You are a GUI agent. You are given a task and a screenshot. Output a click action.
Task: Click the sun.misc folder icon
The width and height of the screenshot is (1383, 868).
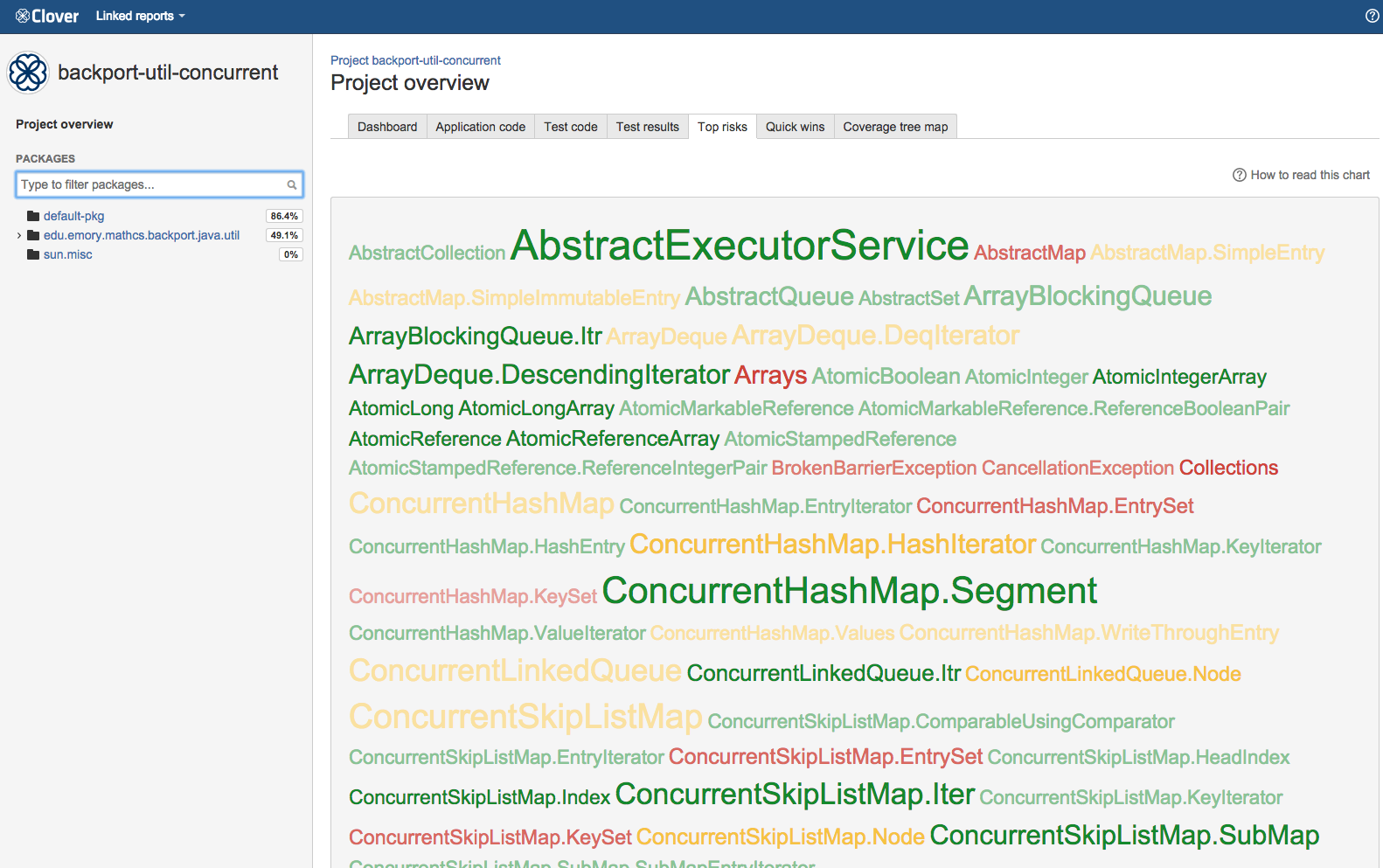click(x=33, y=254)
